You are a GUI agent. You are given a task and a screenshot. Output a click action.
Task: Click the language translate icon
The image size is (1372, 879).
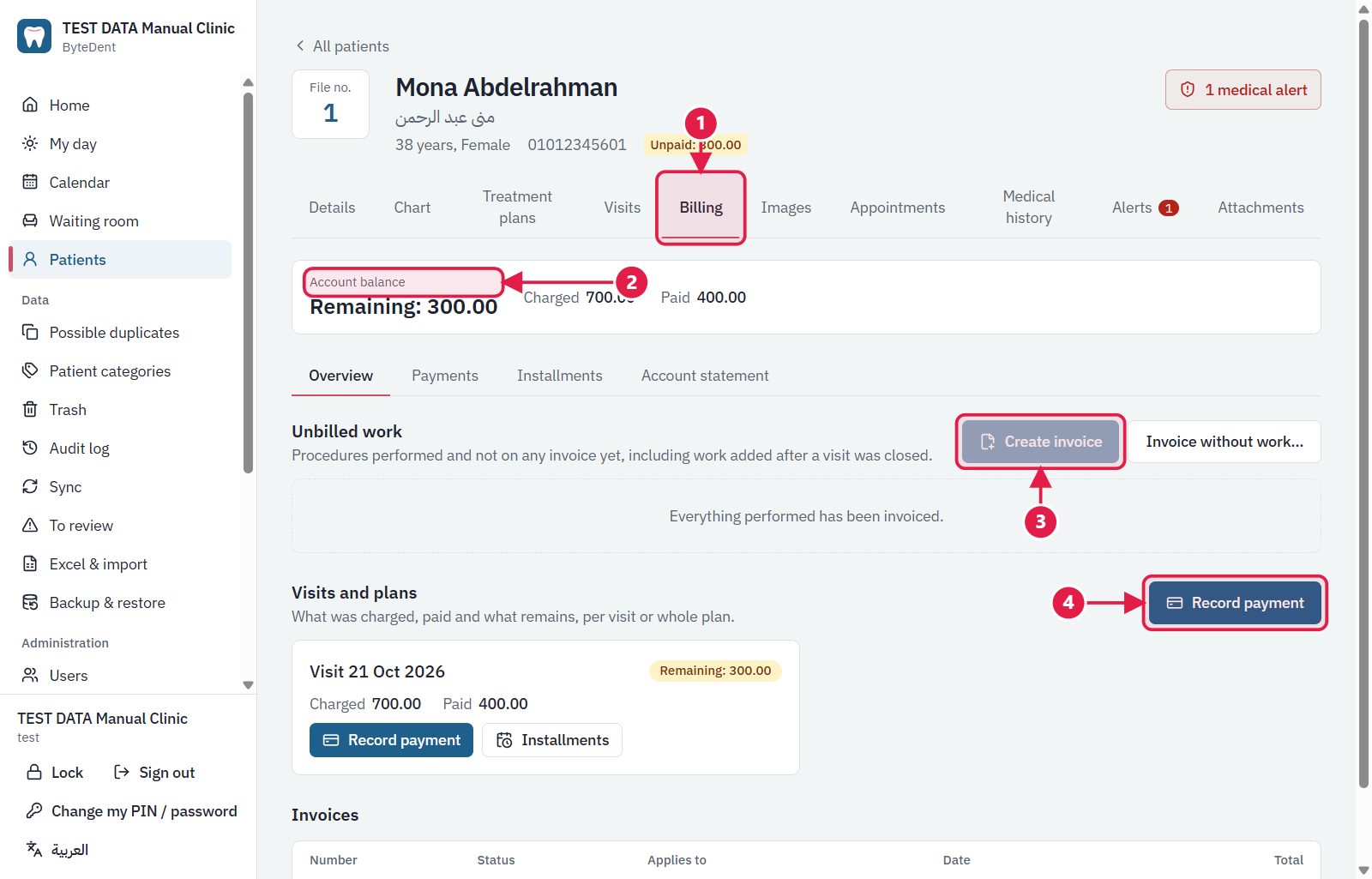34,849
